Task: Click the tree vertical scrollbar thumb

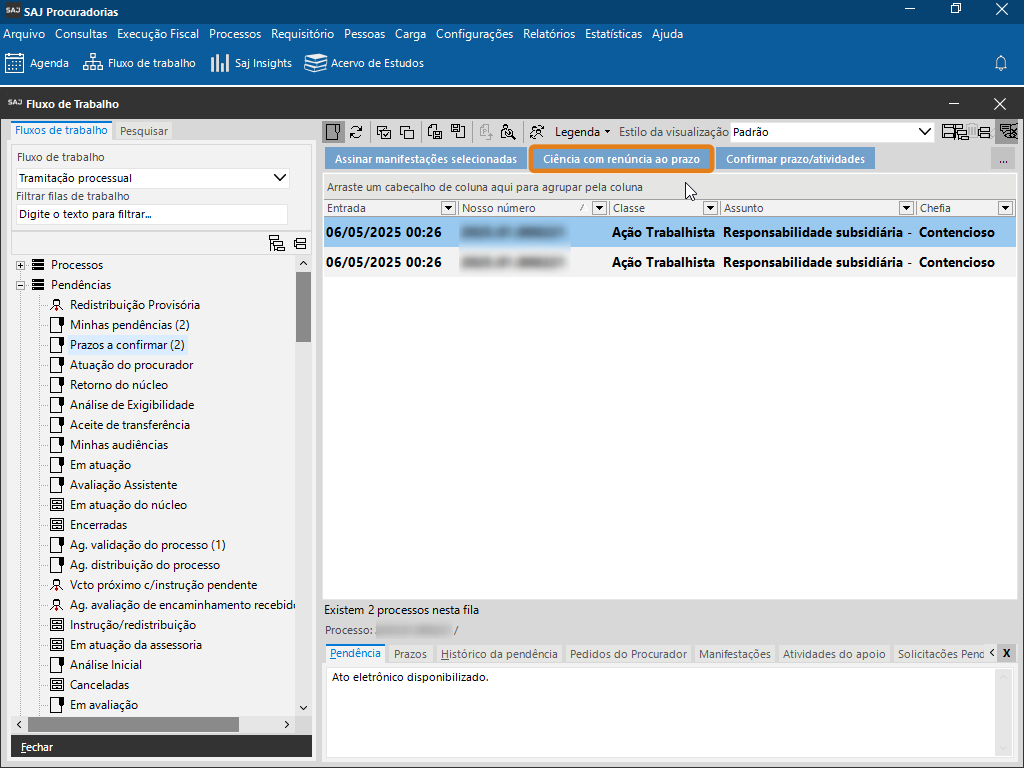Action: coord(303,307)
